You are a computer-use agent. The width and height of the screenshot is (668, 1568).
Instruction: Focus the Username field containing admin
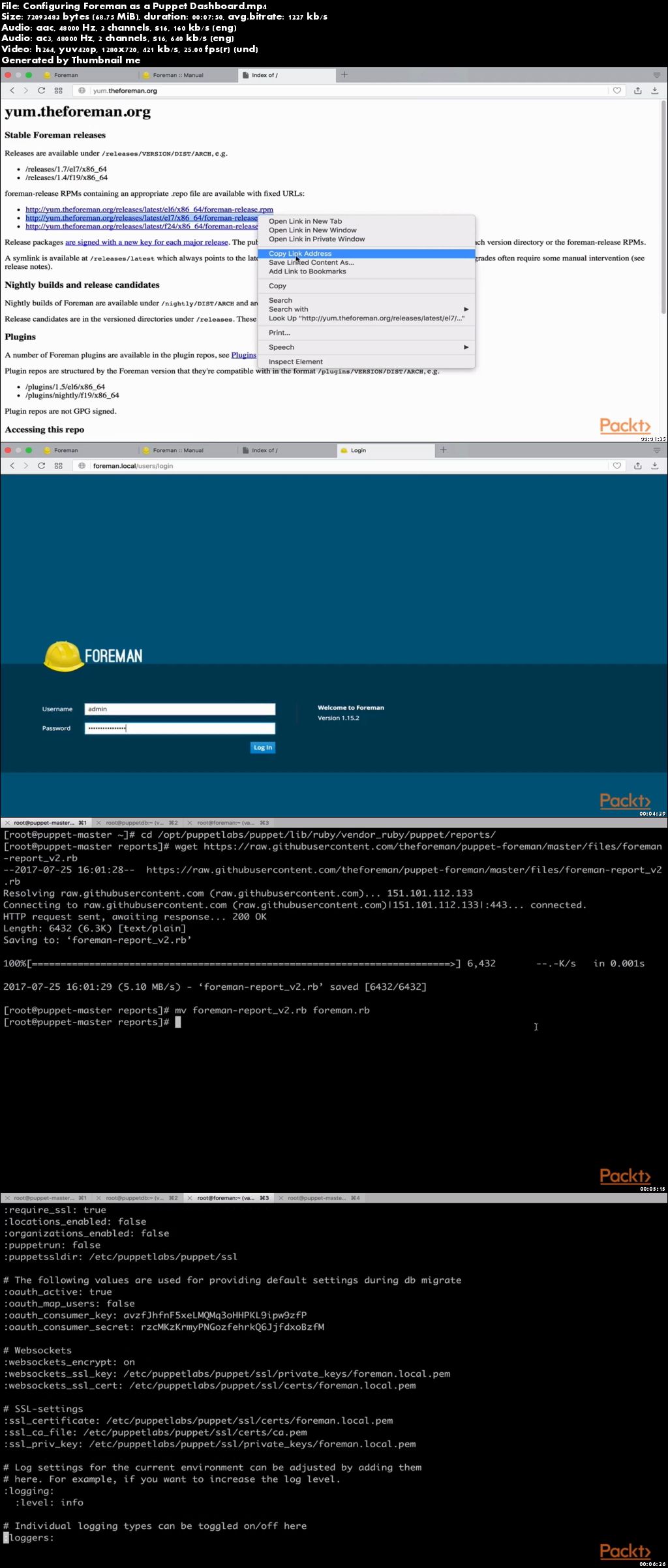180,709
